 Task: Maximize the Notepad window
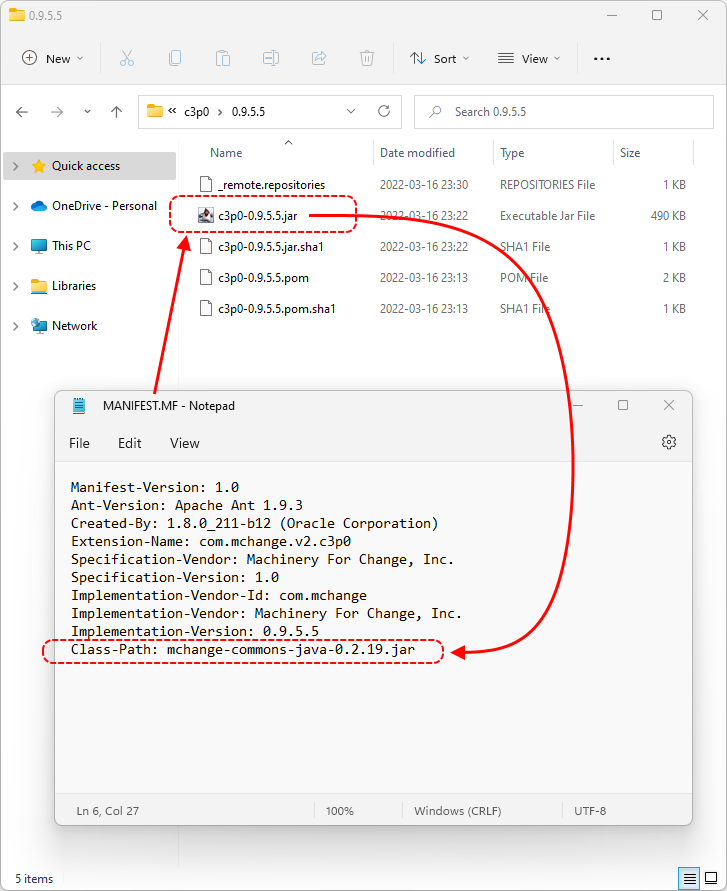623,405
